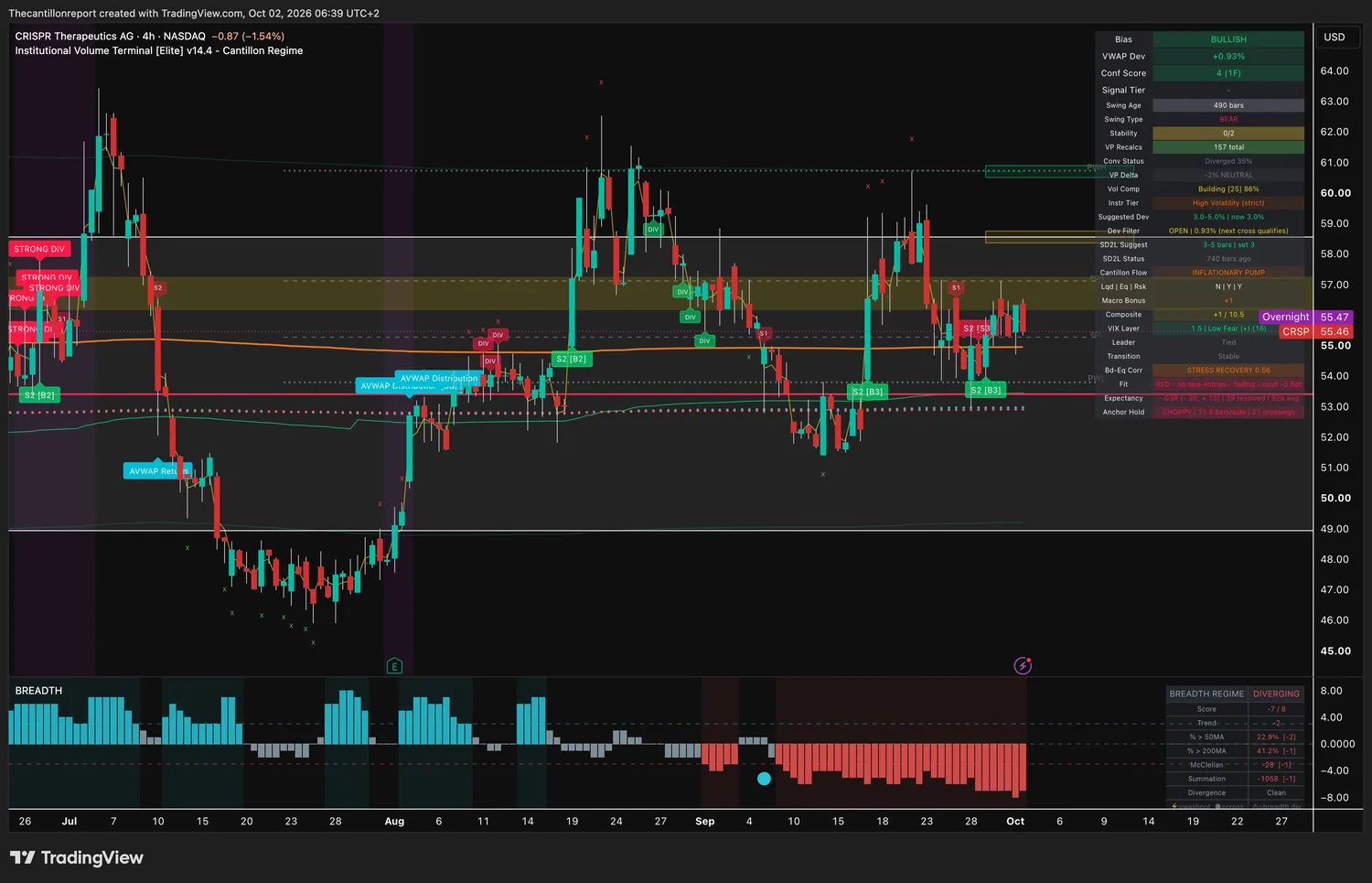Click the STRESS RECOVERY 0.56 cell
The width and height of the screenshot is (1372, 883).
[x=1228, y=371]
